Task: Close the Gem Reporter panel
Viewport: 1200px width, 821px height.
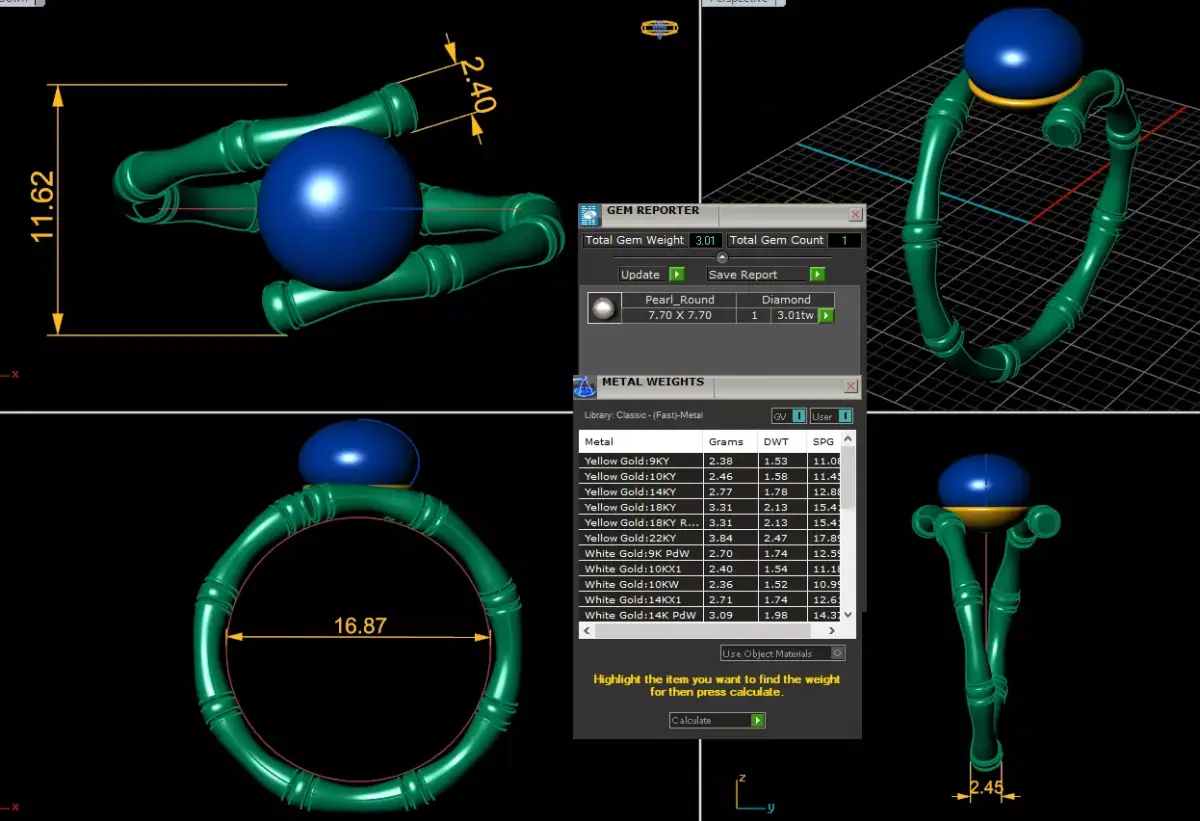Action: 855,214
